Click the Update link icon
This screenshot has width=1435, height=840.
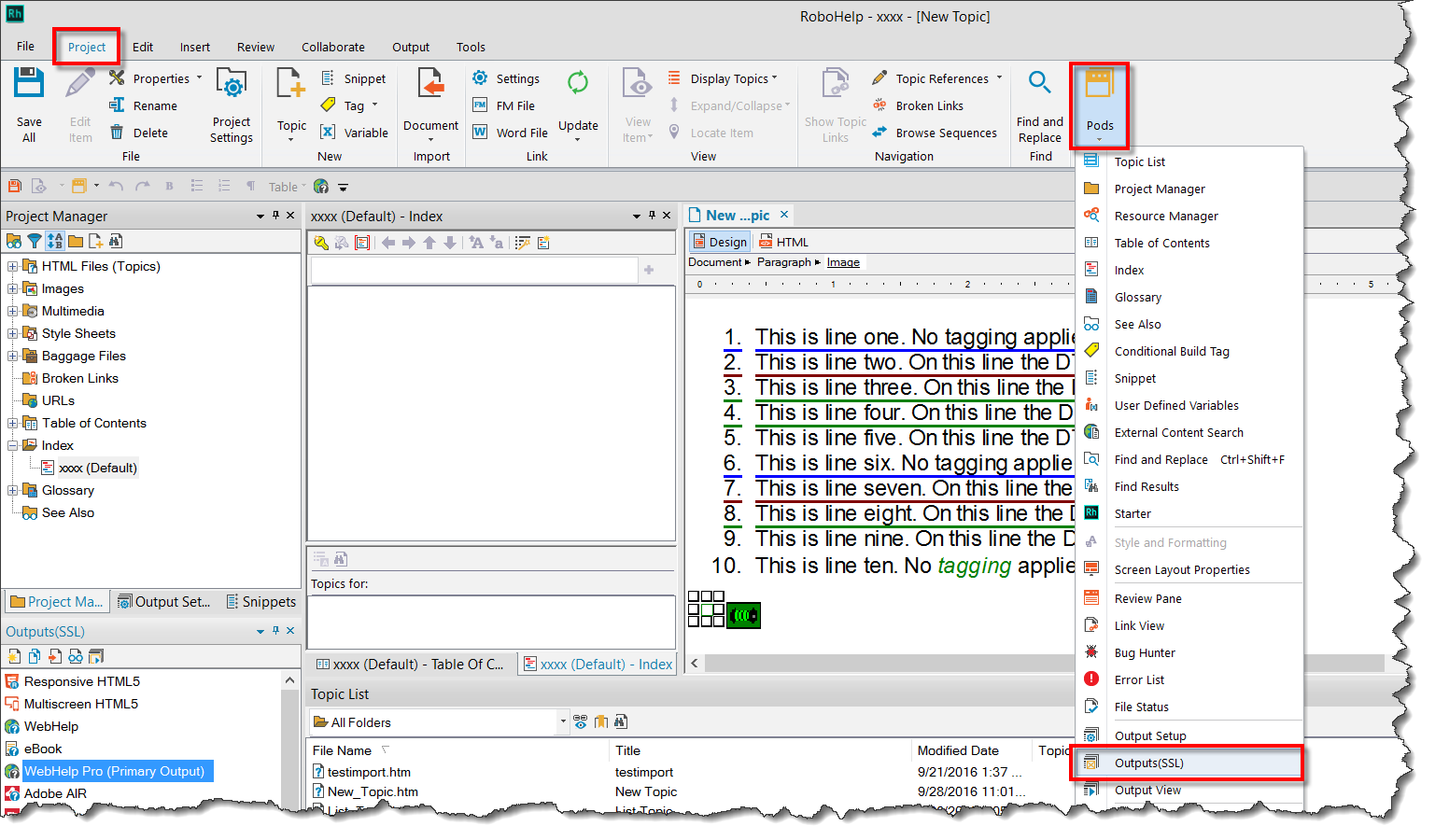coord(578,83)
